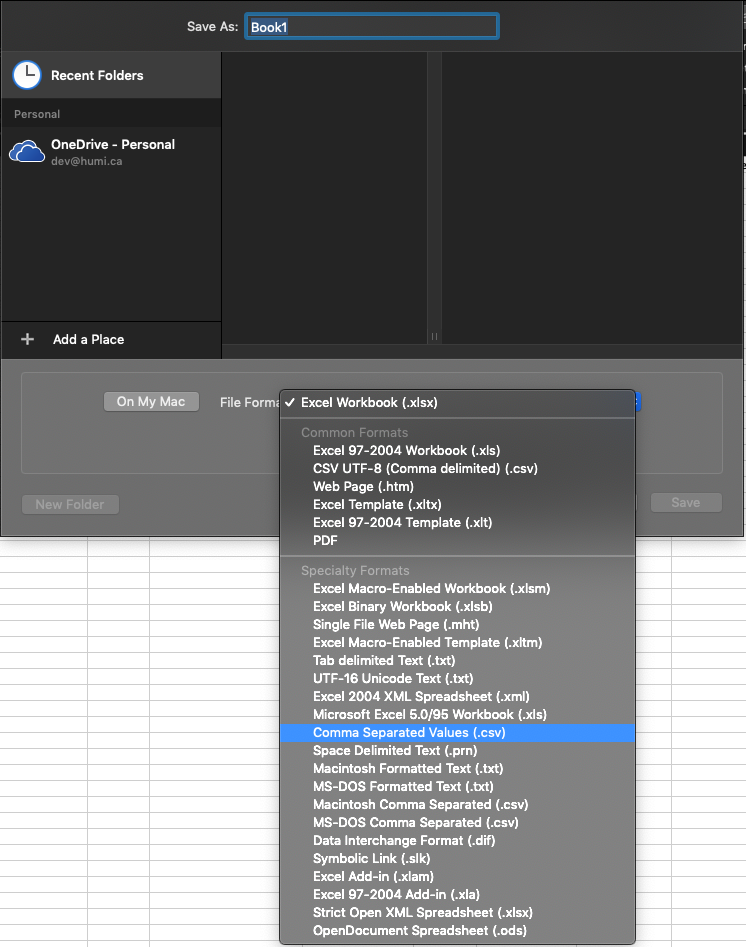Screen dimensions: 746x947
Task: Click the New Folder button
Action: click(x=70, y=504)
